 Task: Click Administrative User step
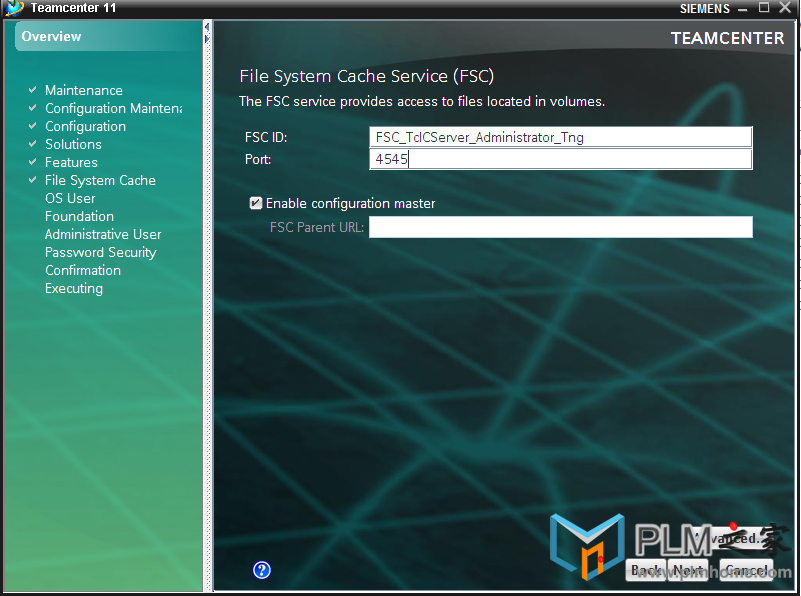103,234
